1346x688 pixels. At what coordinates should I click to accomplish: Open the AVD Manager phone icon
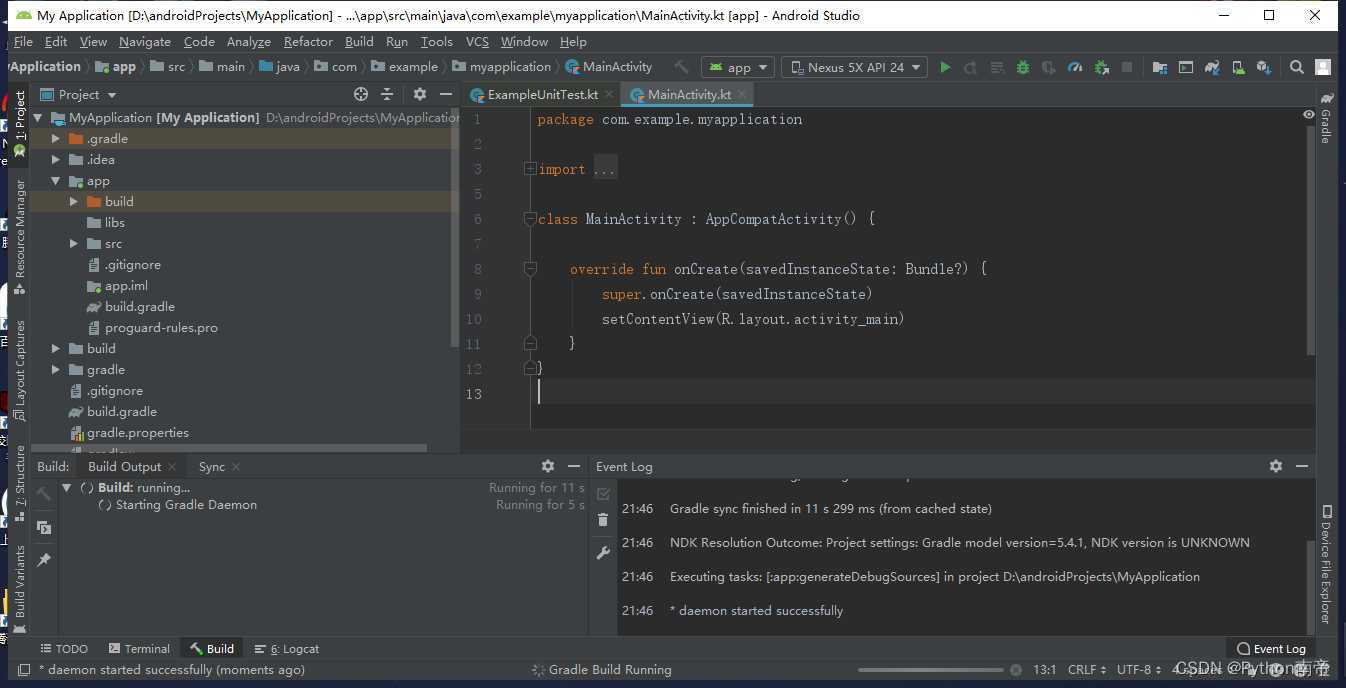(1238, 67)
